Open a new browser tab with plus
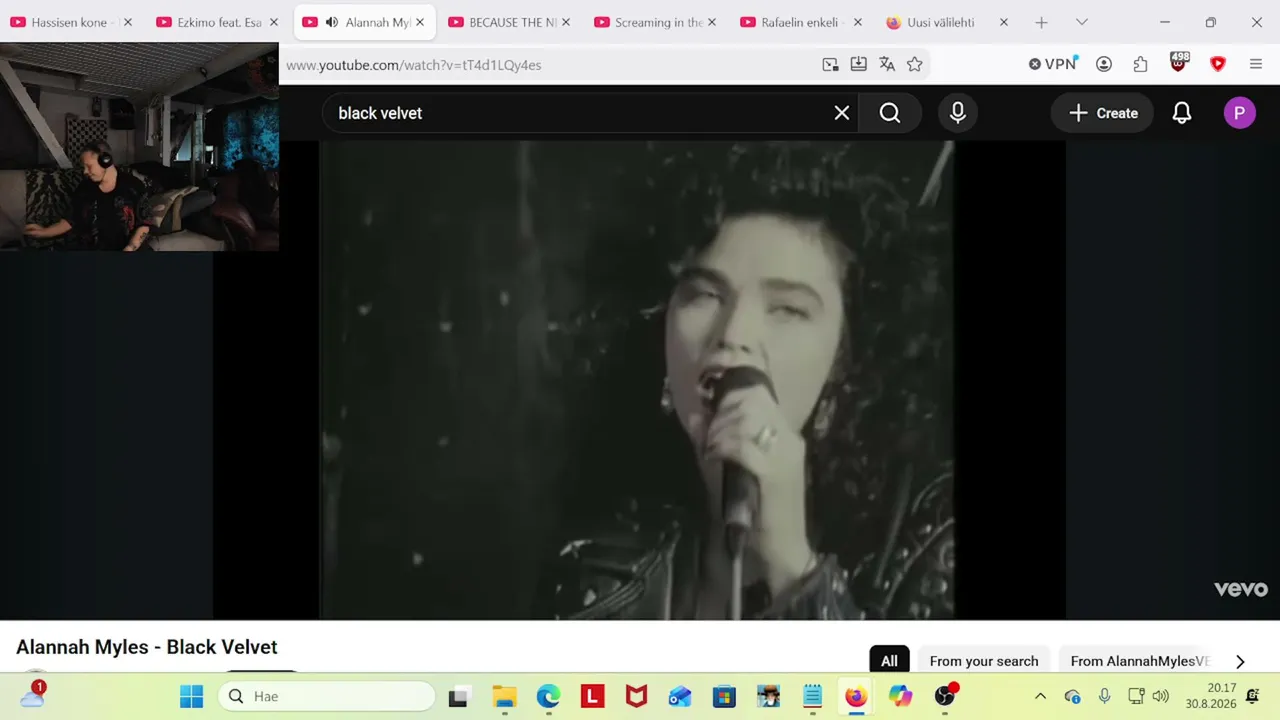Screen dimensions: 1280x720 1041,22
